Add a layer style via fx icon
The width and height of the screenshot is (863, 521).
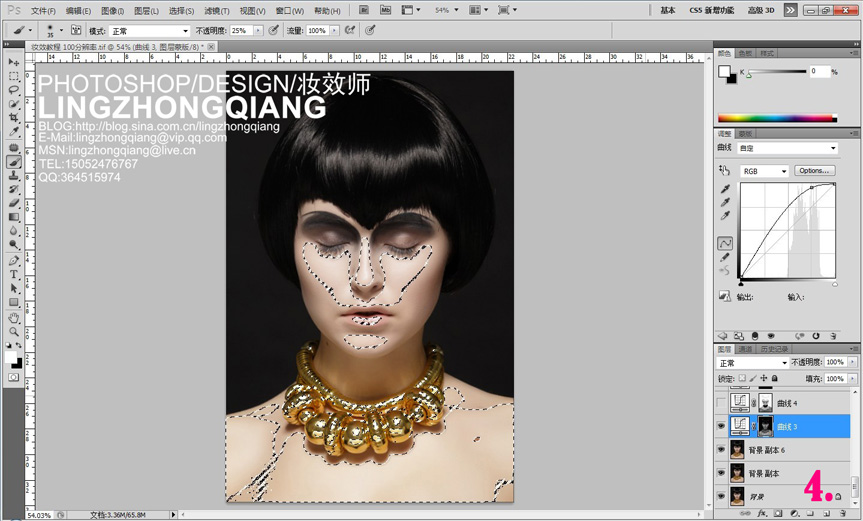coord(762,513)
